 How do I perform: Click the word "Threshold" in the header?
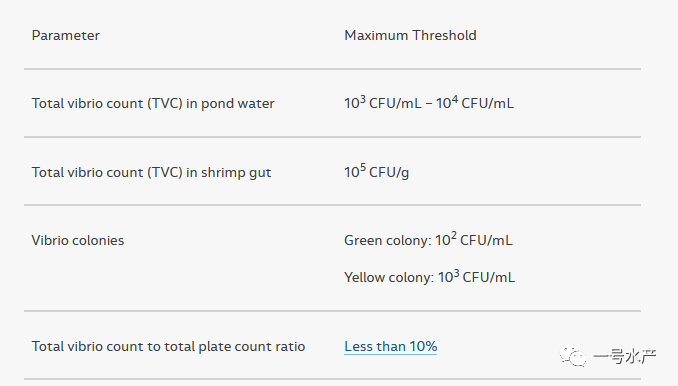[444, 35]
